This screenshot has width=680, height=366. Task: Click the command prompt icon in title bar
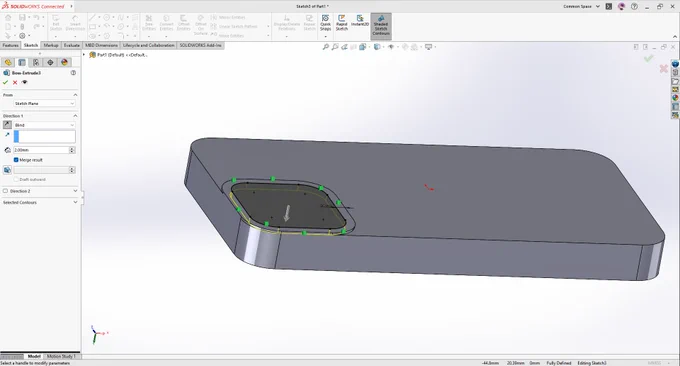coord(609,7)
